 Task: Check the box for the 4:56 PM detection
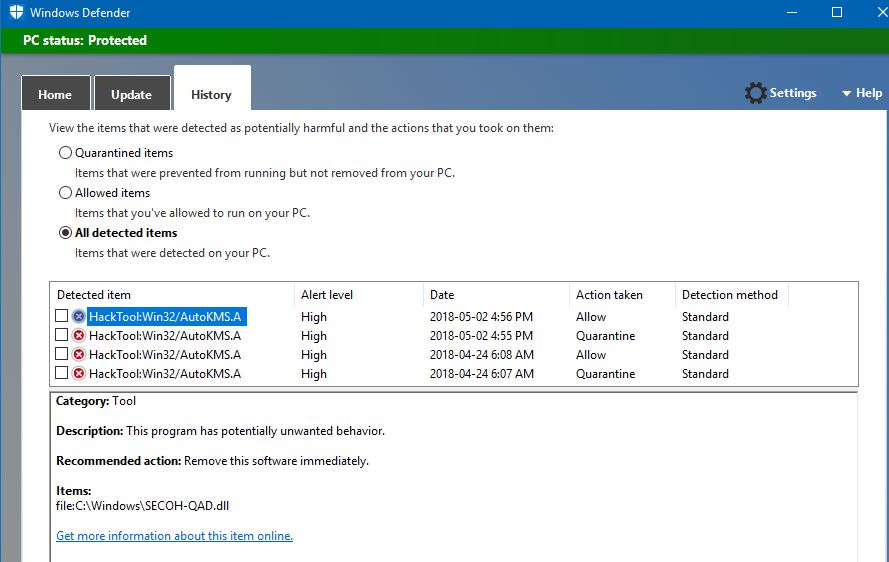click(62, 316)
